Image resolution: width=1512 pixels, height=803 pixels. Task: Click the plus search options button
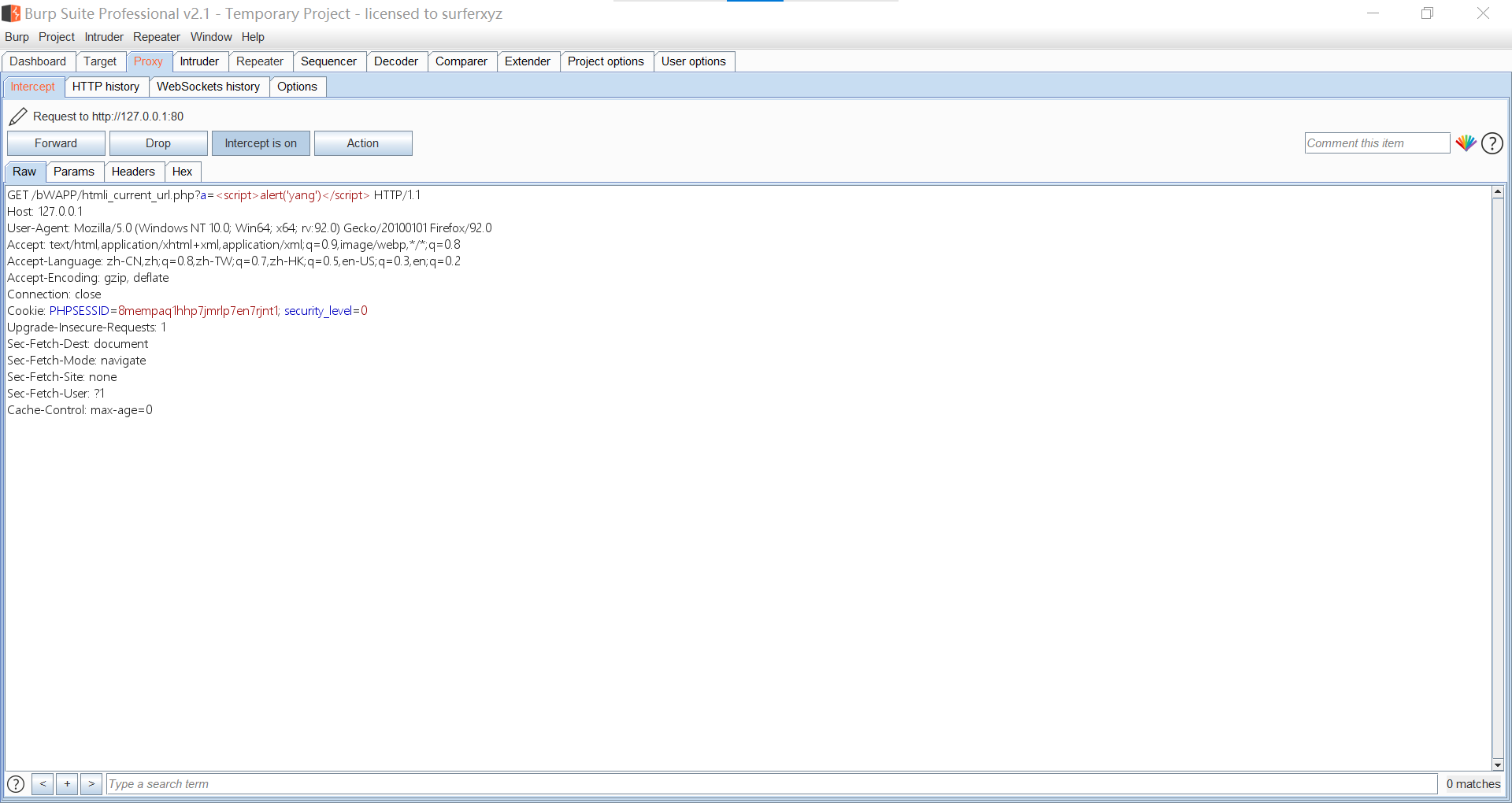coord(67,784)
